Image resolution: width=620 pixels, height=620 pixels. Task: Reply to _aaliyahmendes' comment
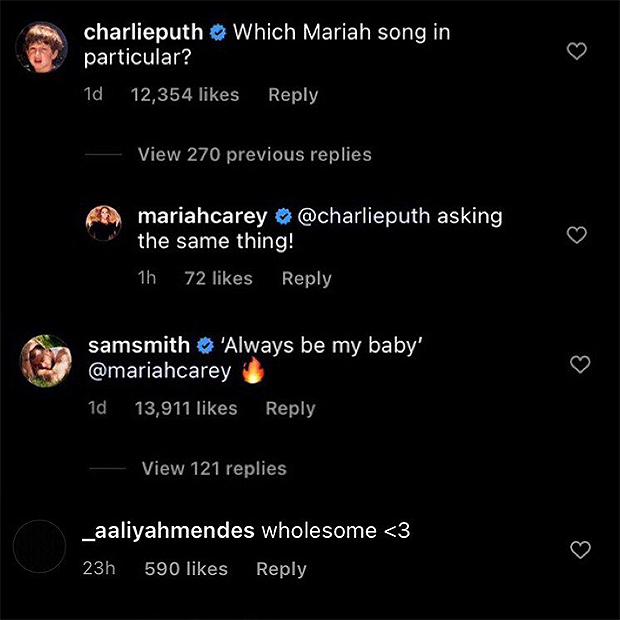click(281, 569)
